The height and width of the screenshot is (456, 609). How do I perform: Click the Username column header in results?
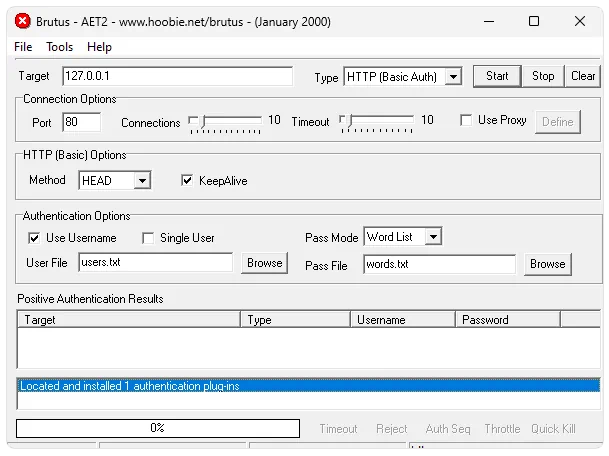coord(403,320)
